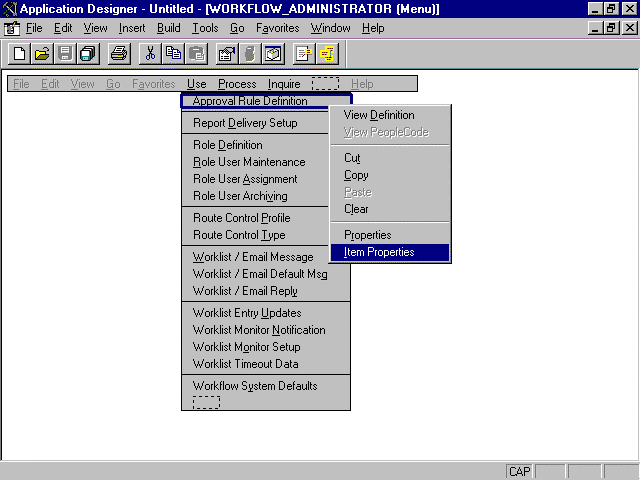
Task: Select the Use menu in the designed menu bar
Action: (196, 84)
